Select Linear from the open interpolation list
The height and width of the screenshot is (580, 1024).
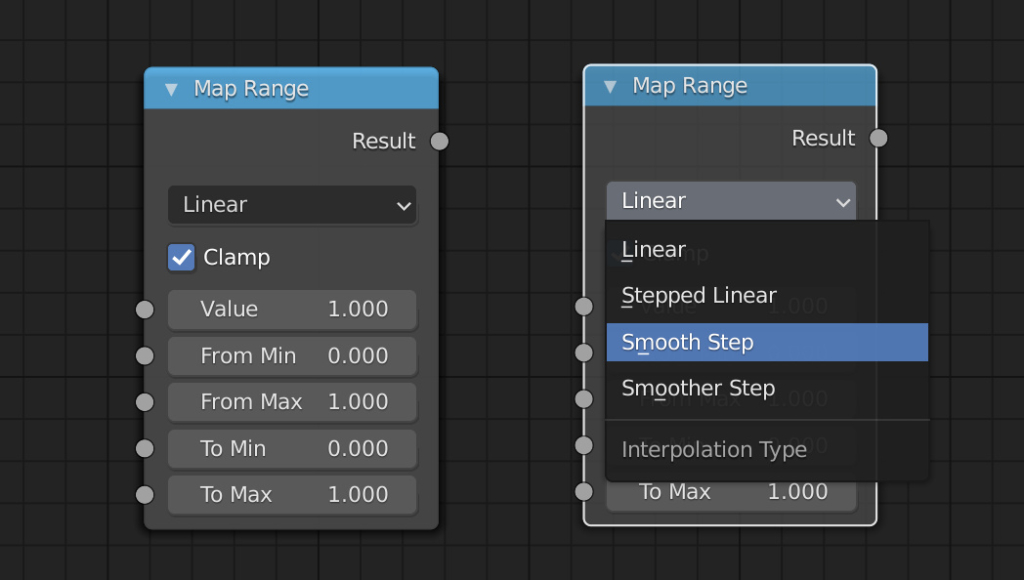pos(655,249)
